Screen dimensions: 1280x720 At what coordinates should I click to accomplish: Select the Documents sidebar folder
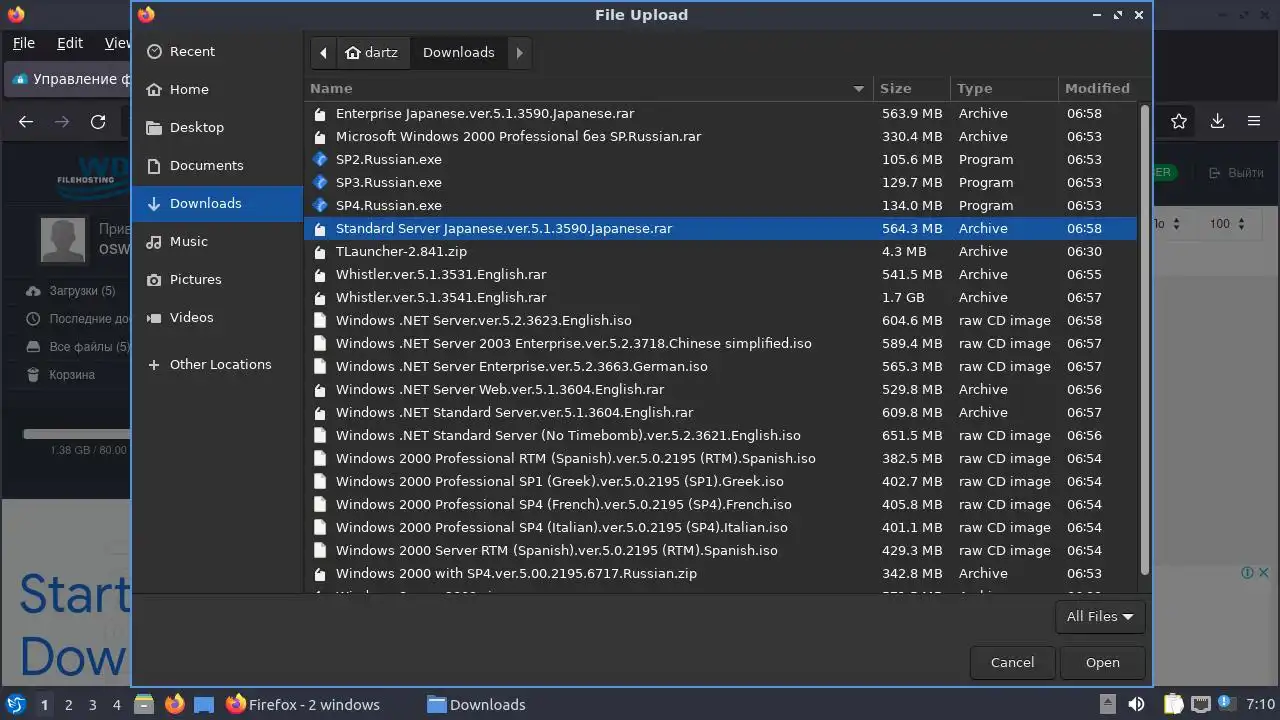pyautogui.click(x=217, y=165)
